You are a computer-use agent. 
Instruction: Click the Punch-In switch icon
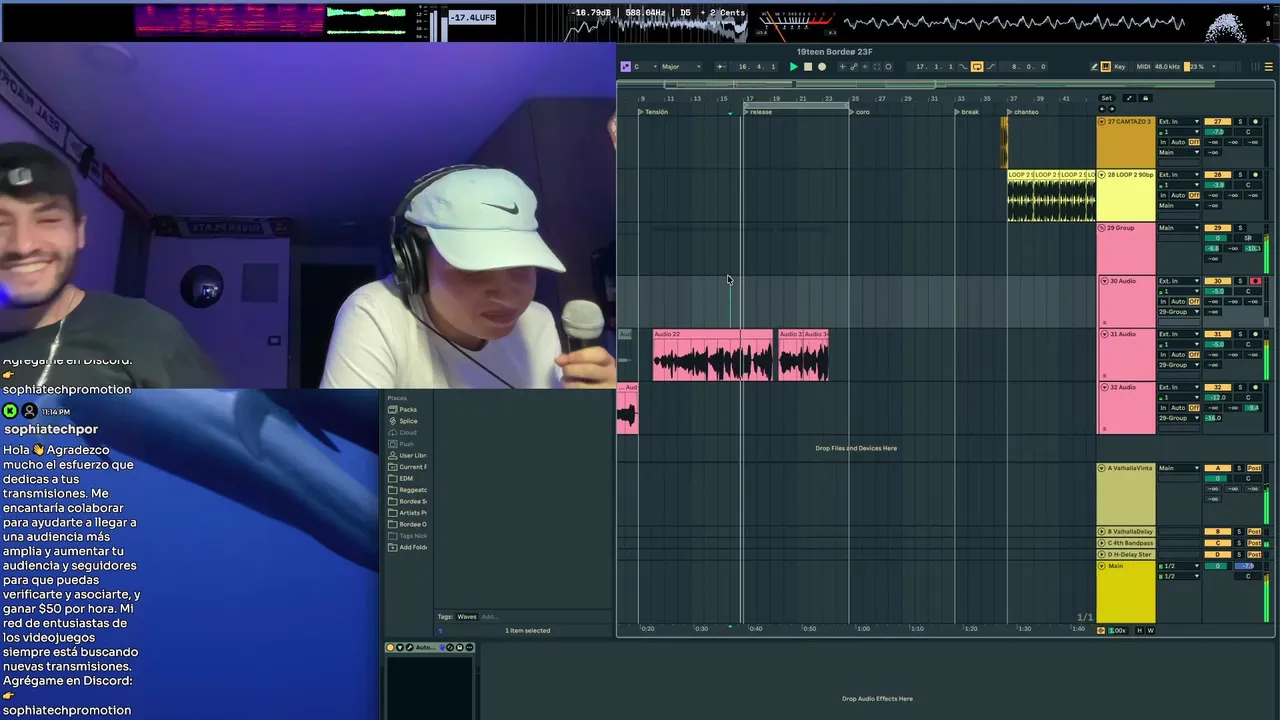point(963,67)
